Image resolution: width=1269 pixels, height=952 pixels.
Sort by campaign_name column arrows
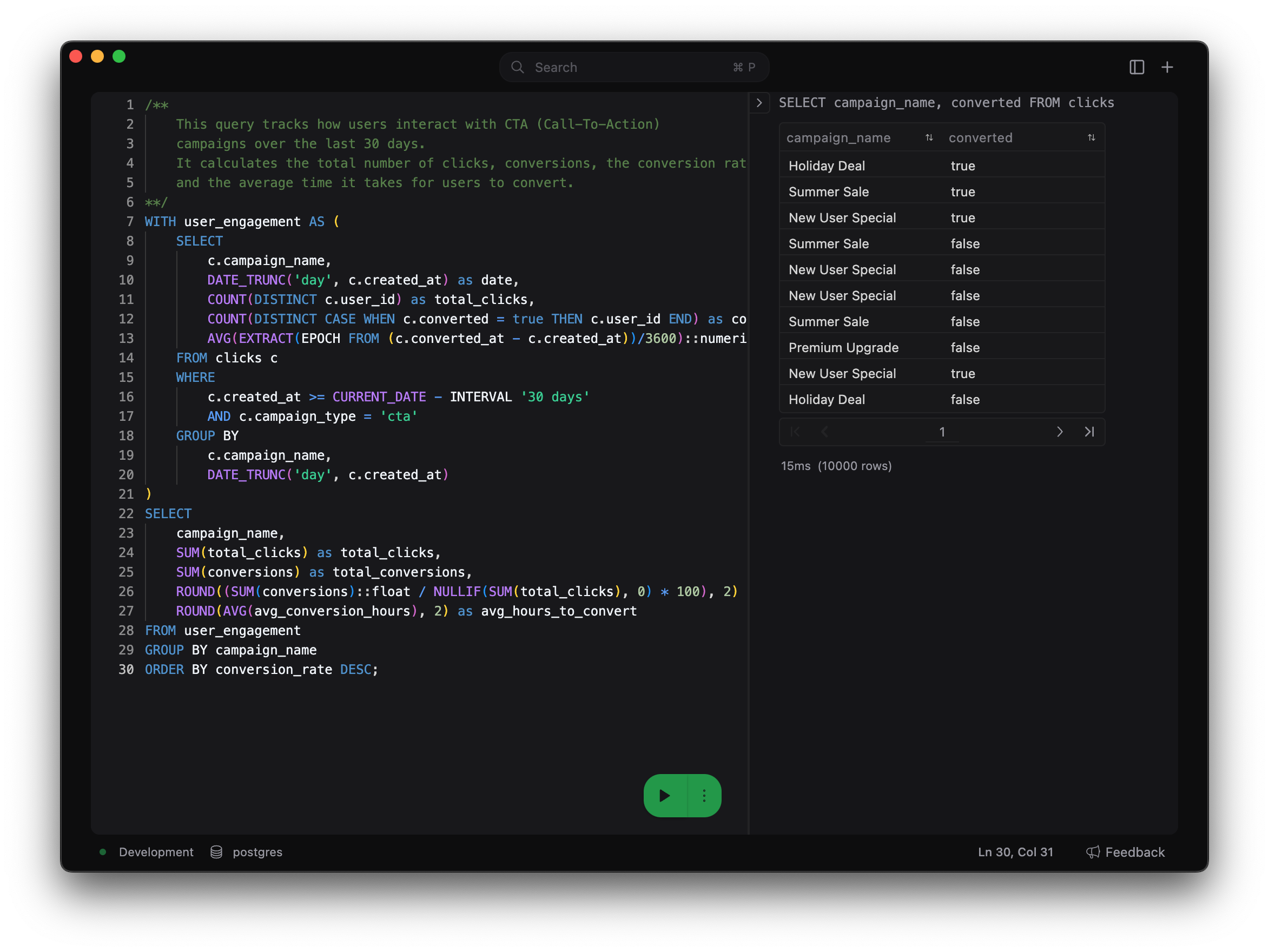(929, 138)
